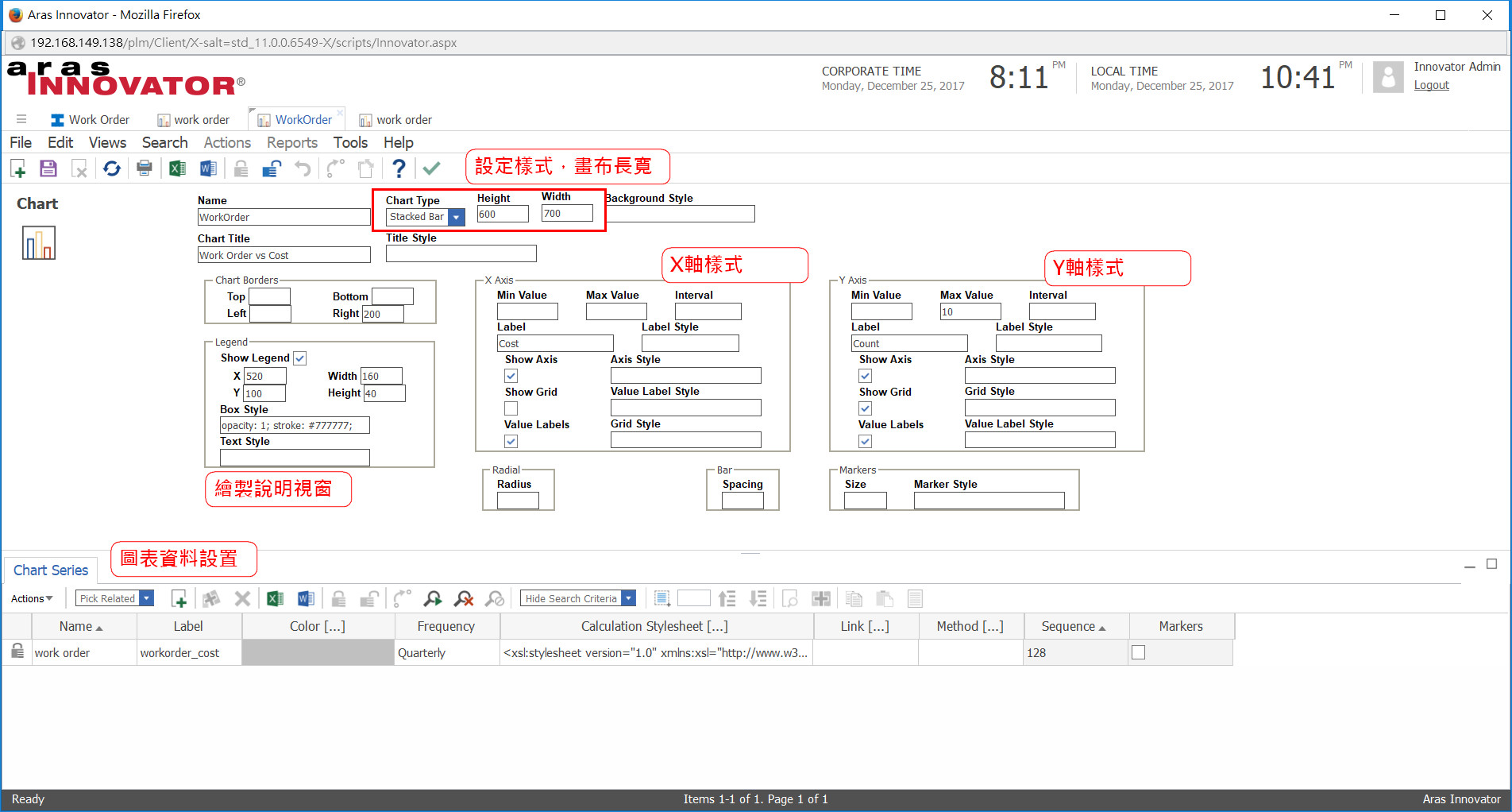Check the Markers box for work order row
Image resolution: width=1512 pixels, height=812 pixels.
pyautogui.click(x=1138, y=652)
